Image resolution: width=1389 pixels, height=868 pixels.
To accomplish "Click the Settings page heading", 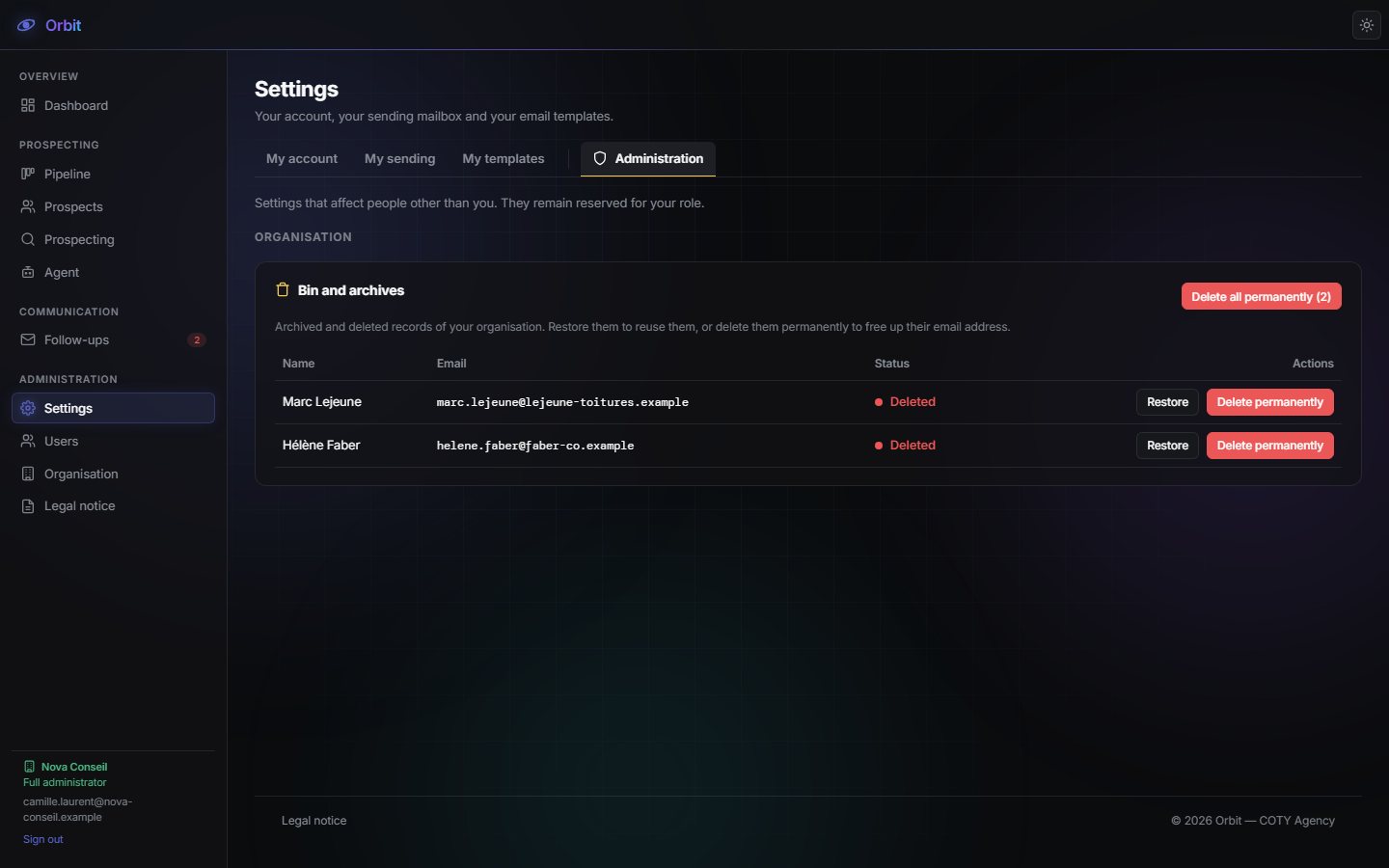I will tap(296, 89).
